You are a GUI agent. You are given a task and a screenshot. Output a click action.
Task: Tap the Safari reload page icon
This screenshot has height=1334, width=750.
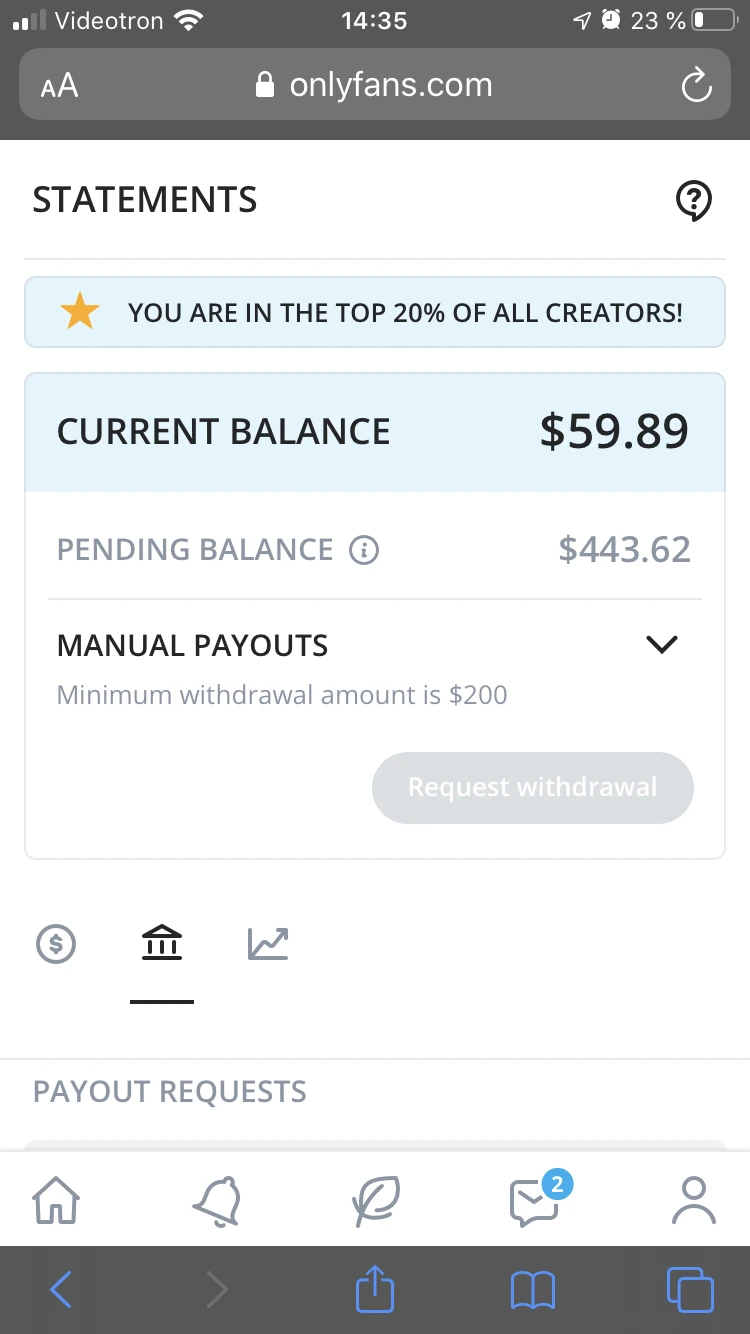(x=696, y=86)
